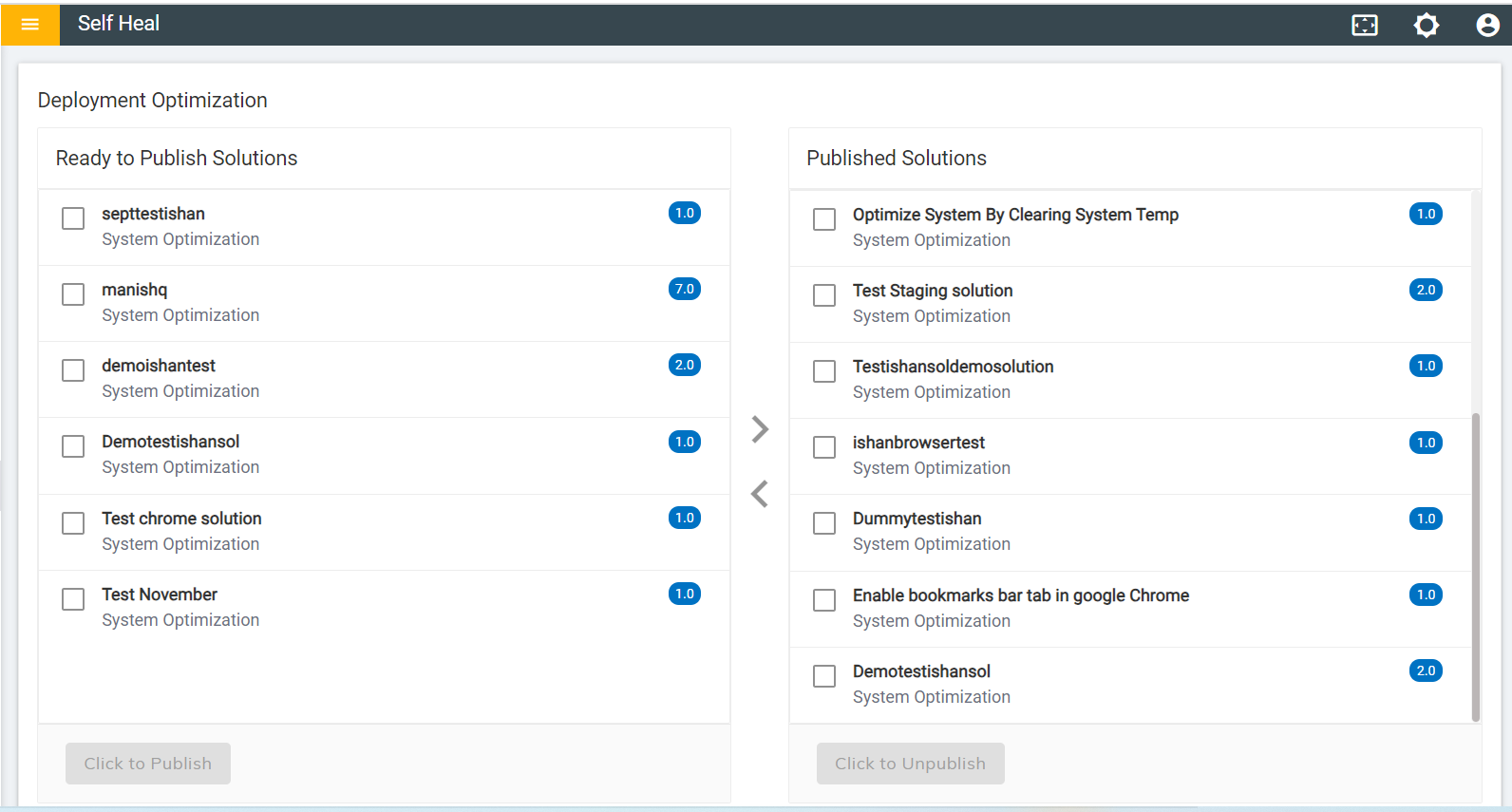
Task: Open Enable bookmarks bar tab in google Chrome
Action: [x=1020, y=595]
